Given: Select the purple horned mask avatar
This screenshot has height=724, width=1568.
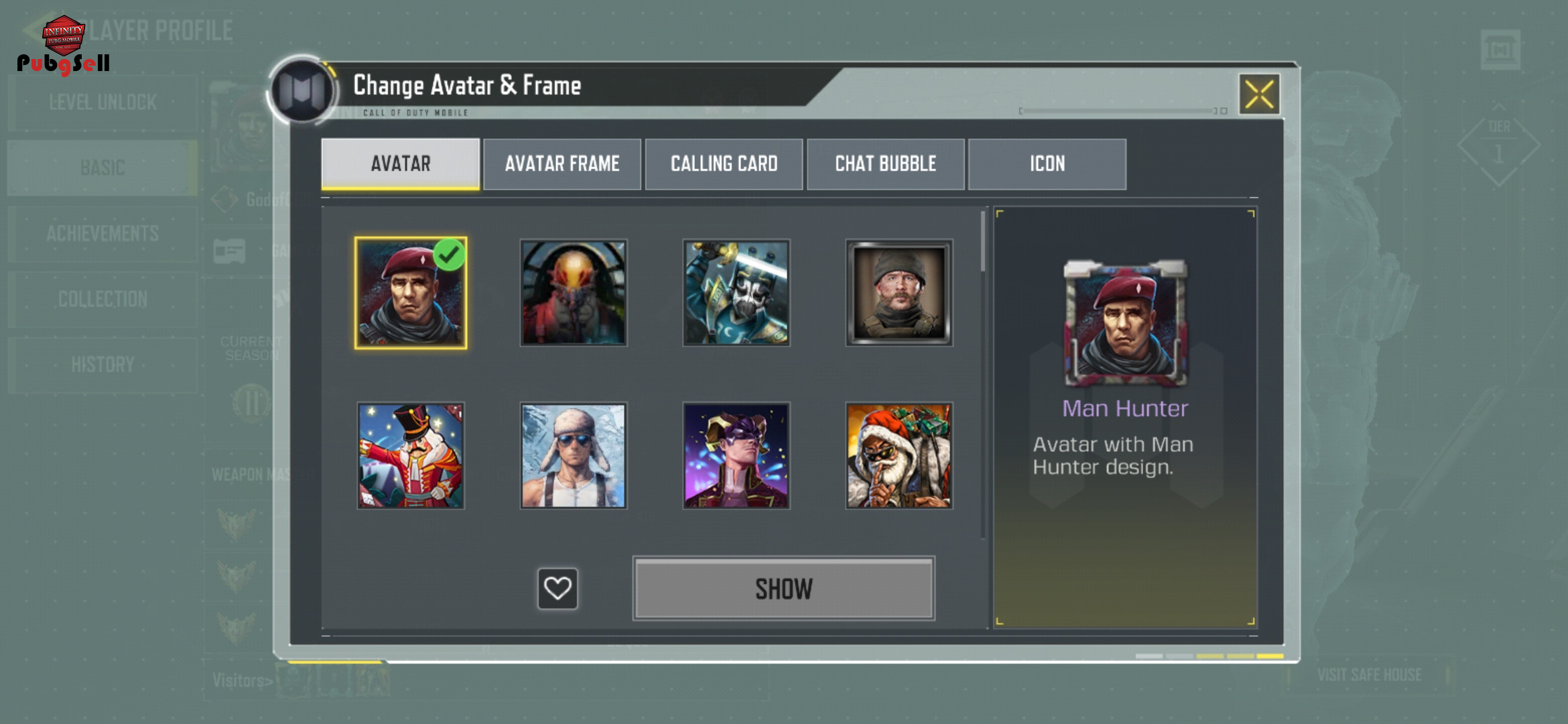Looking at the screenshot, I should click(736, 456).
